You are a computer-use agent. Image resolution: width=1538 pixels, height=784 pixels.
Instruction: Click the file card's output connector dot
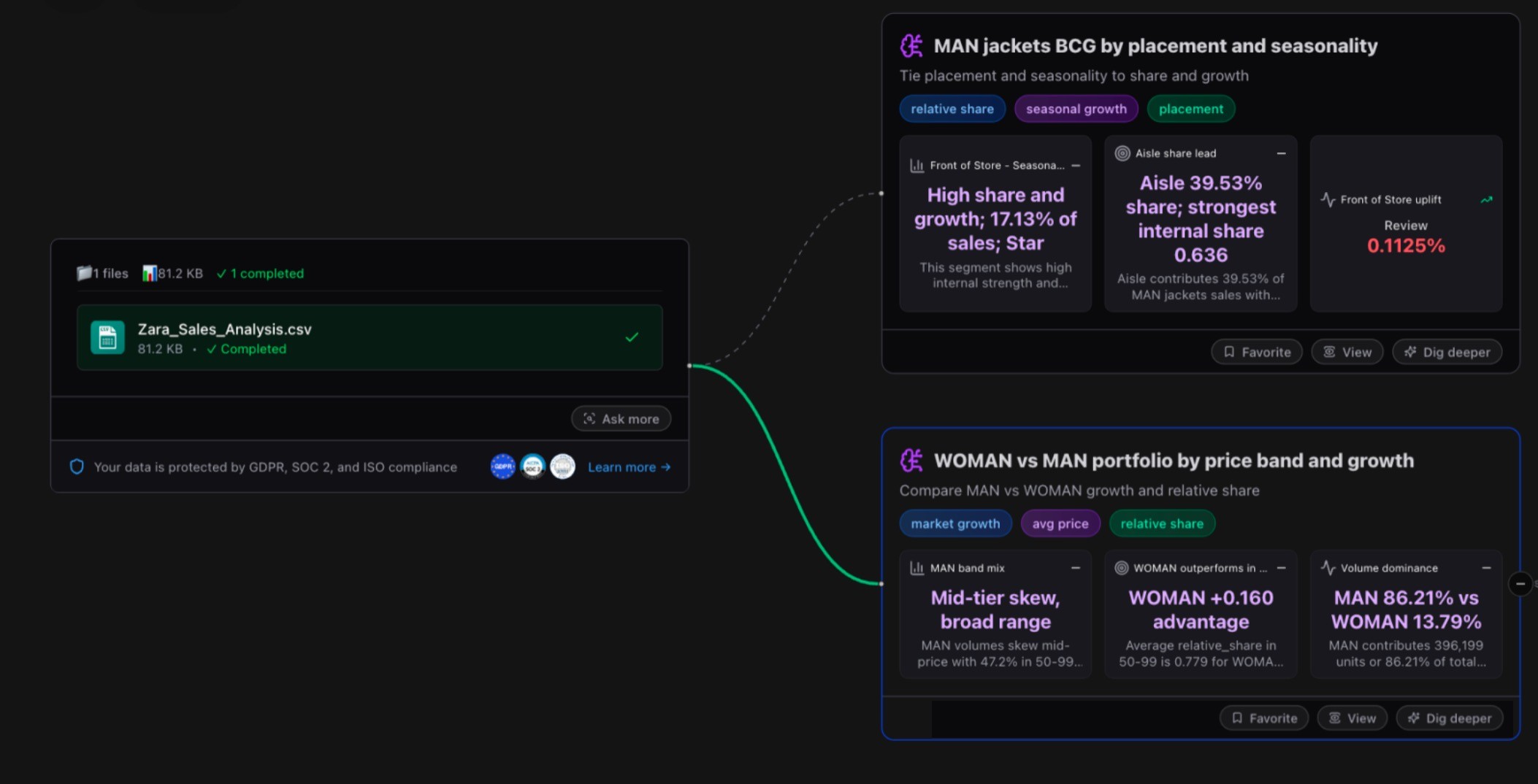click(689, 365)
